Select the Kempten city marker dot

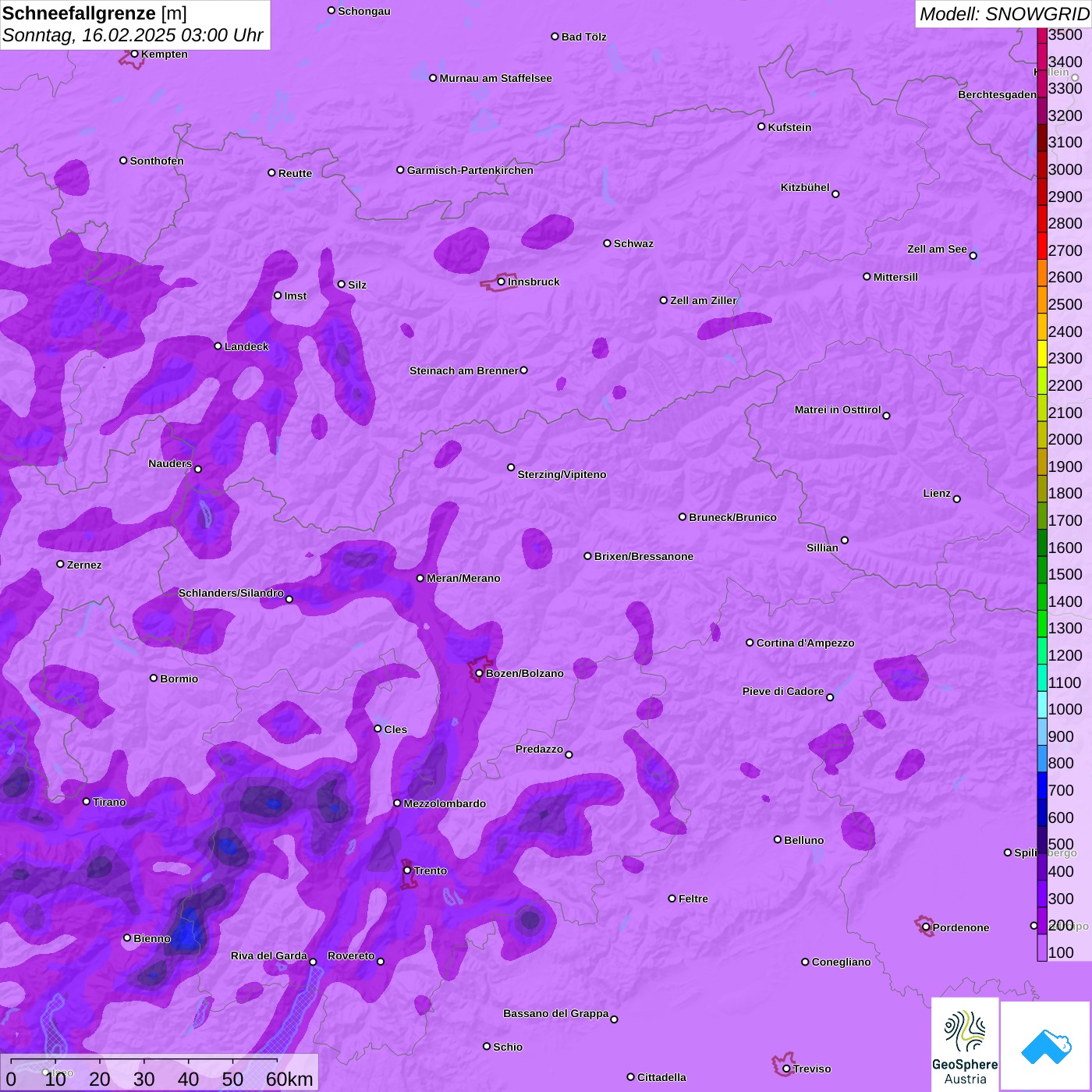[135, 54]
